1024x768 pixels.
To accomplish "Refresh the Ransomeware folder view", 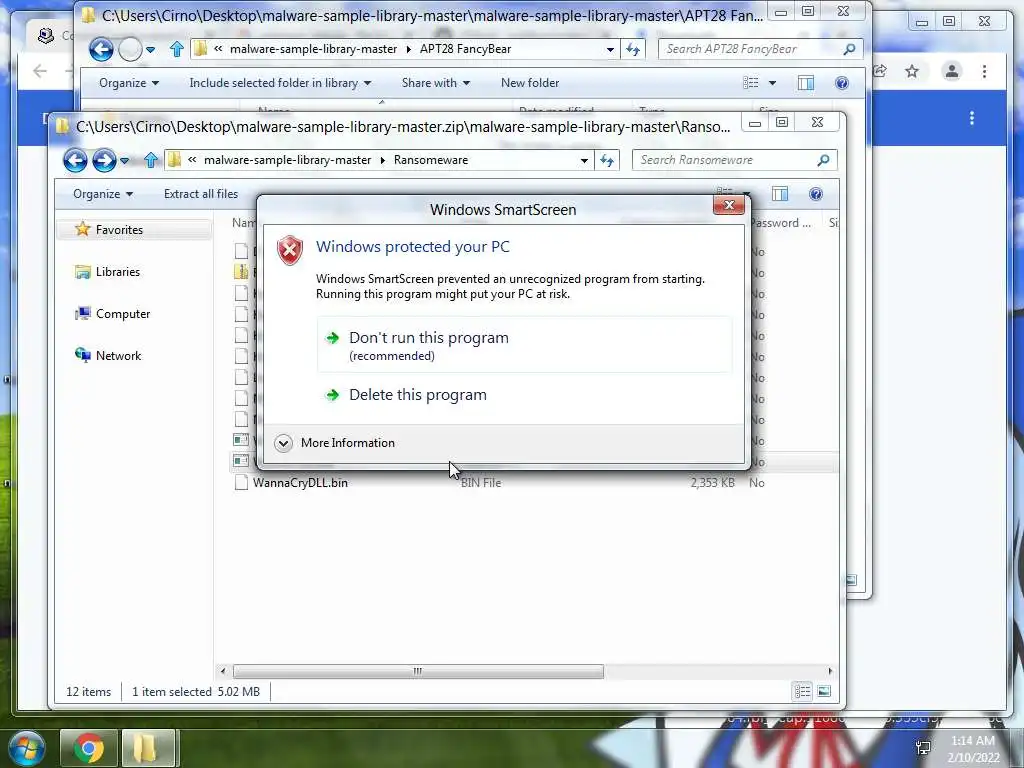I will pos(607,160).
